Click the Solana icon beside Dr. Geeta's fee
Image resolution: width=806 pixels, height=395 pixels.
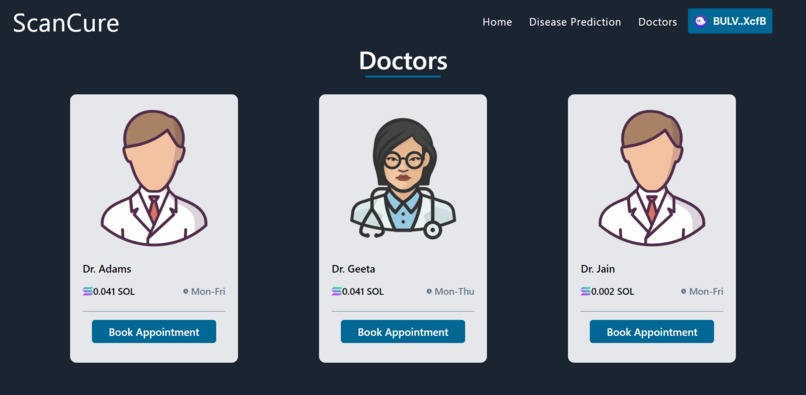336,292
